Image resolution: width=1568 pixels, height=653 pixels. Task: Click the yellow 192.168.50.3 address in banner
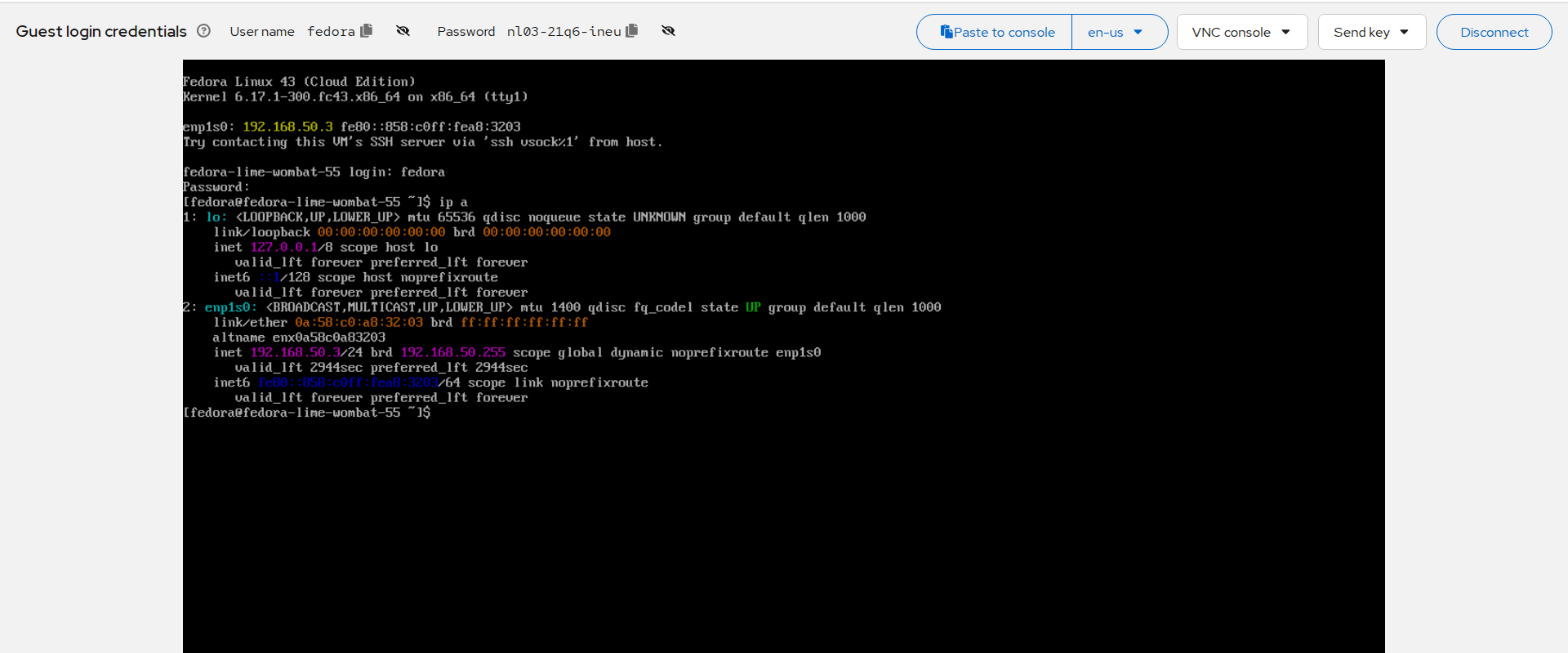click(x=287, y=127)
